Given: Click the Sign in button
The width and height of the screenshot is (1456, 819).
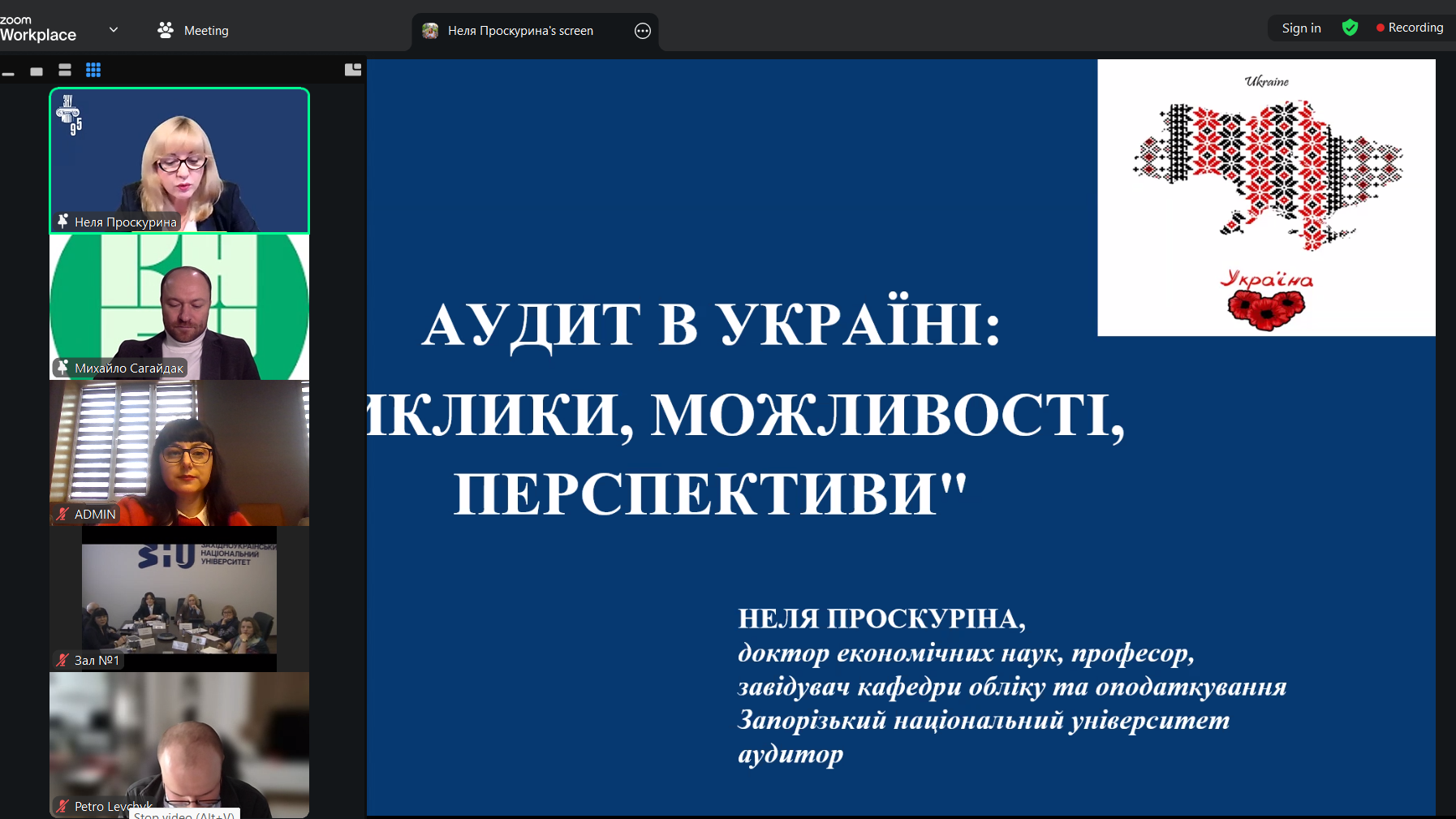Looking at the screenshot, I should coord(1301,28).
